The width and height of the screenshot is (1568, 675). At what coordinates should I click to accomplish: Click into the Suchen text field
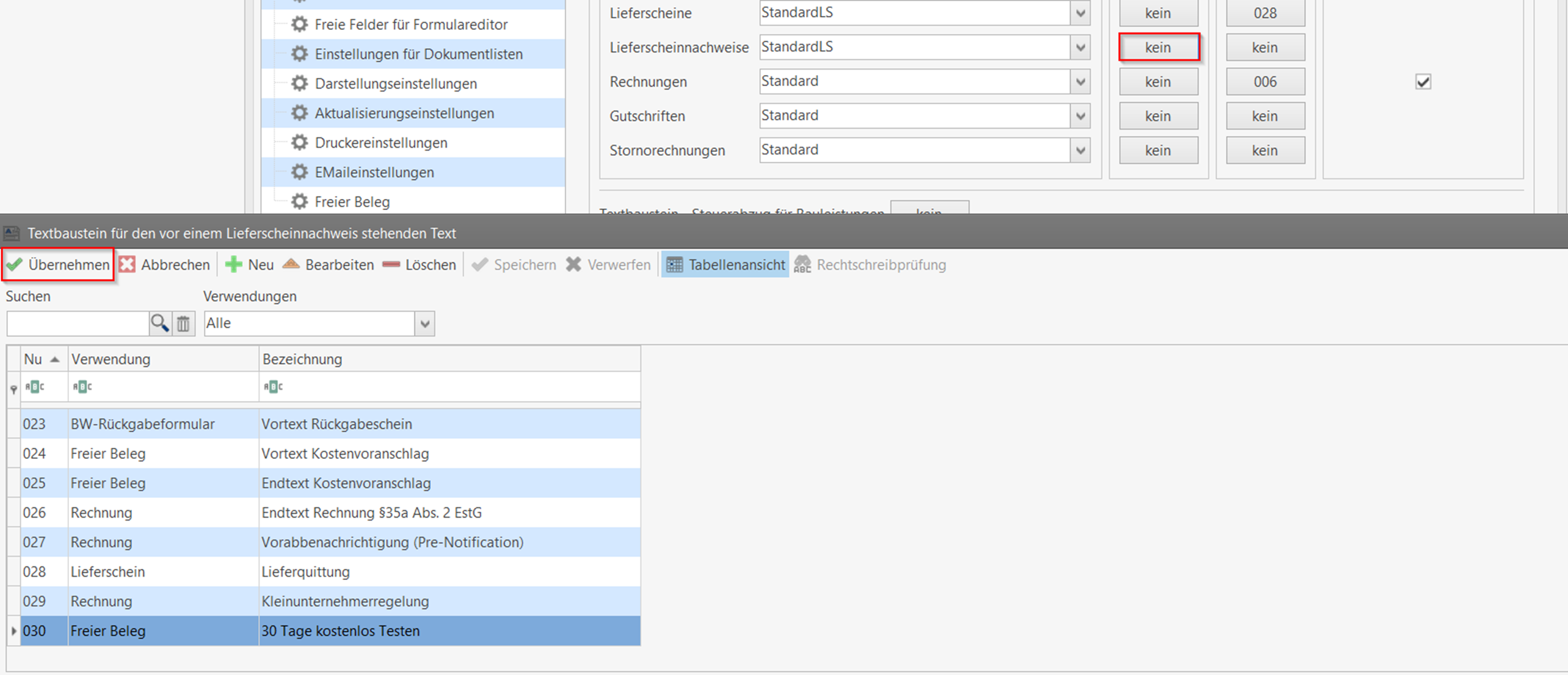click(x=78, y=323)
